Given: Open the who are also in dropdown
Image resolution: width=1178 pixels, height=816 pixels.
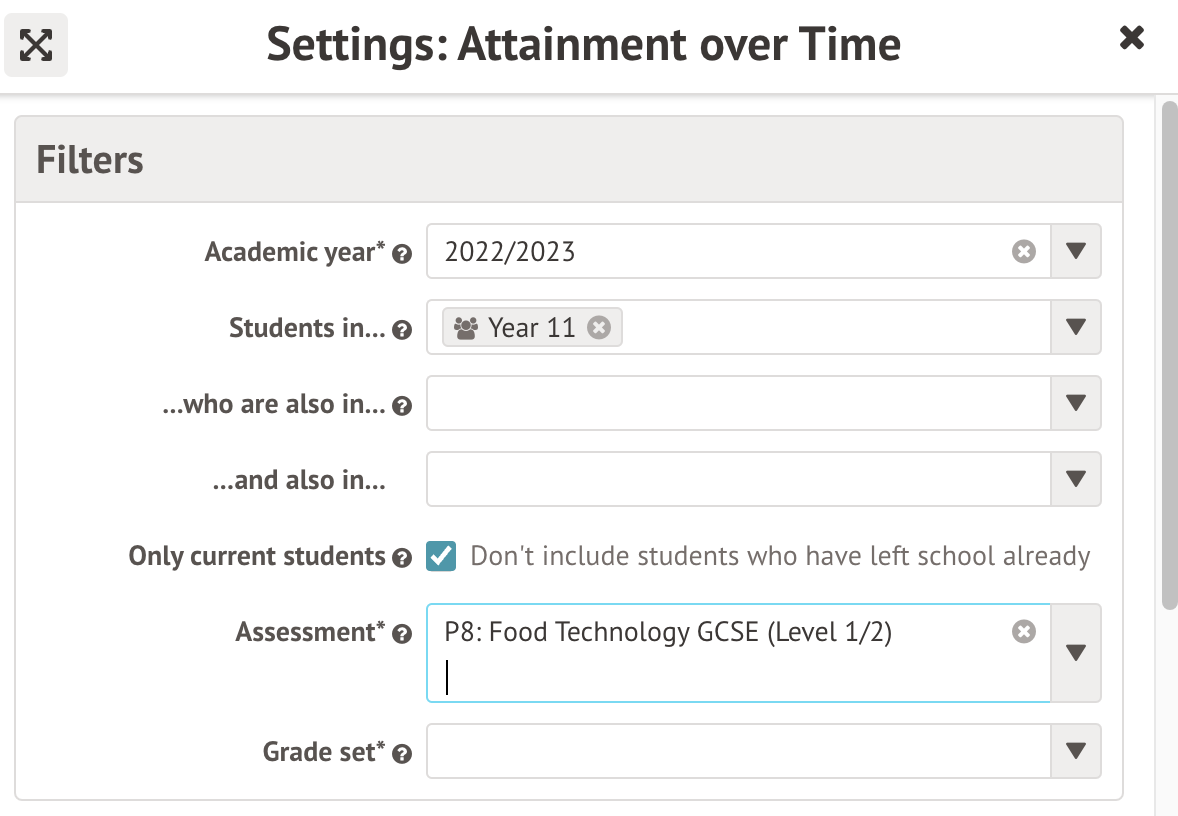Looking at the screenshot, I should pos(1076,403).
